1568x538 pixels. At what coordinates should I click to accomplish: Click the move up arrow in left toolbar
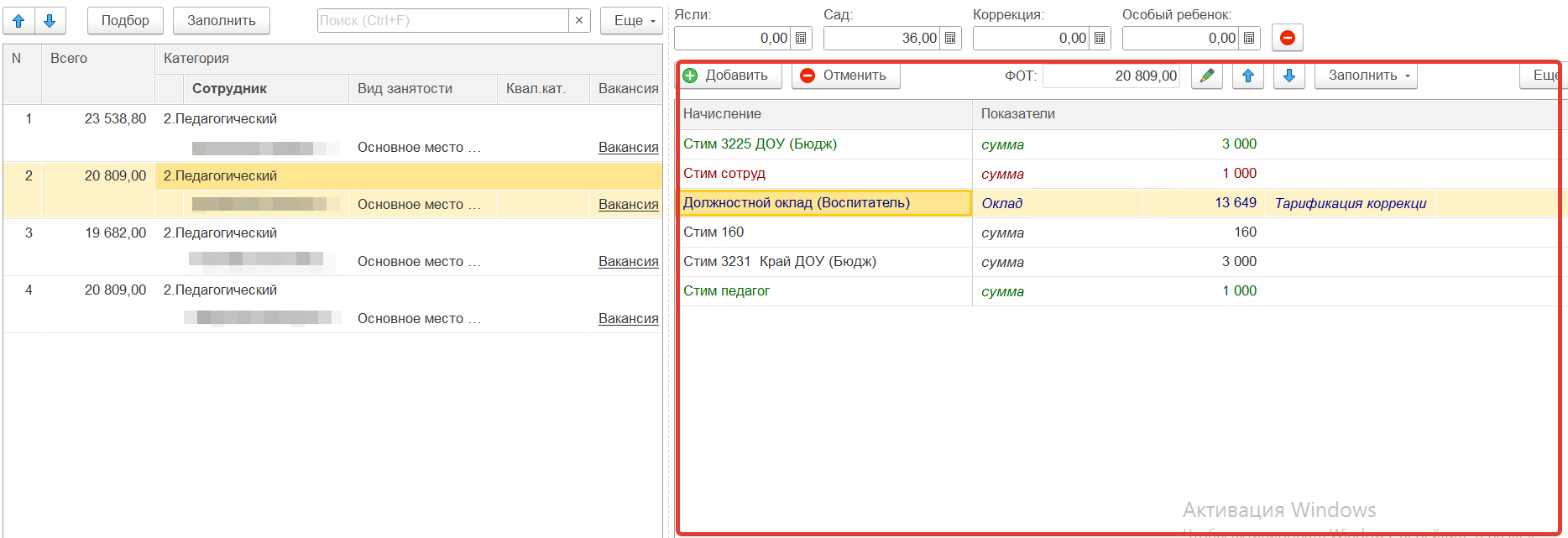[18, 21]
